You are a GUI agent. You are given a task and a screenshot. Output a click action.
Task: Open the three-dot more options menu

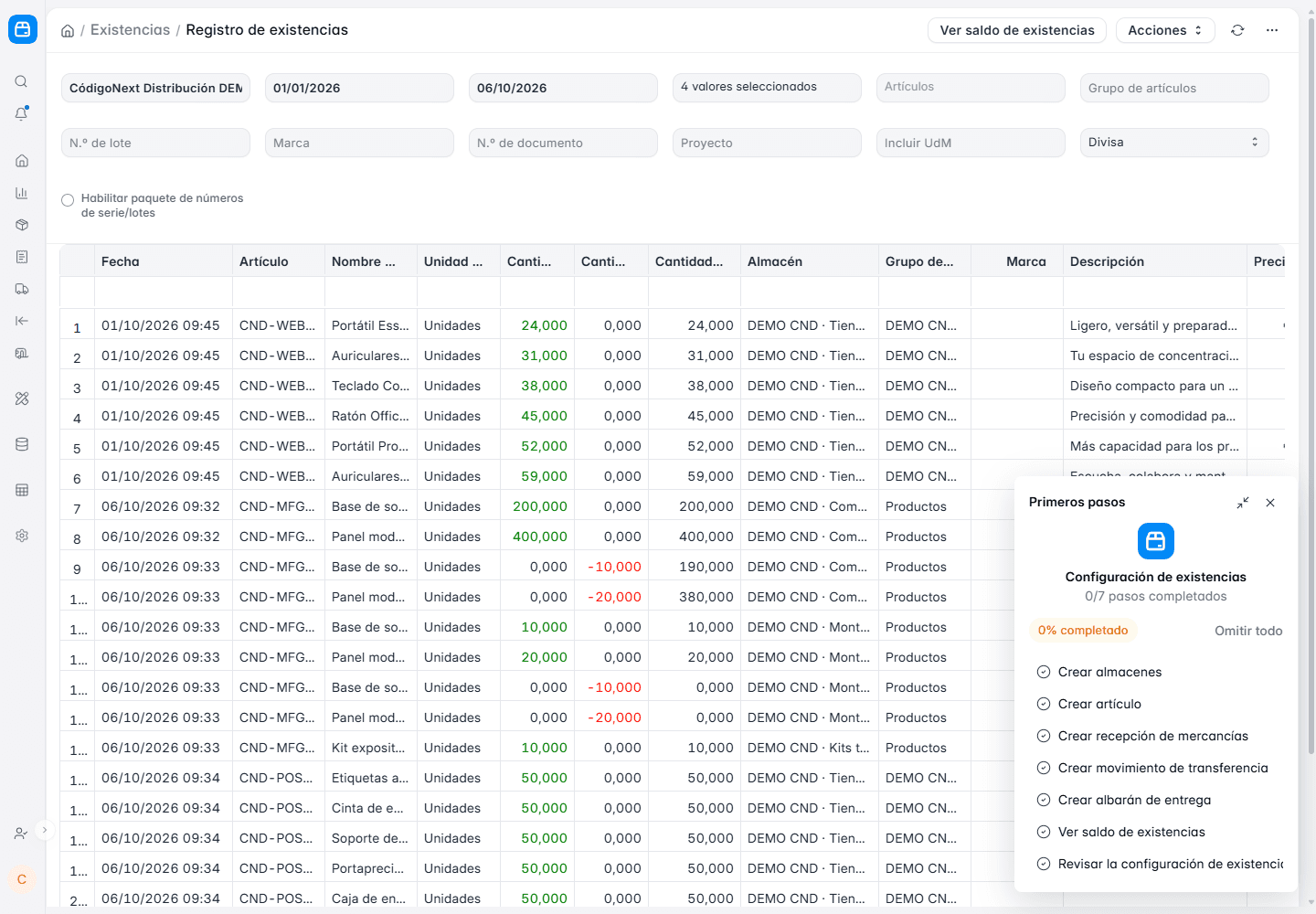(1272, 30)
